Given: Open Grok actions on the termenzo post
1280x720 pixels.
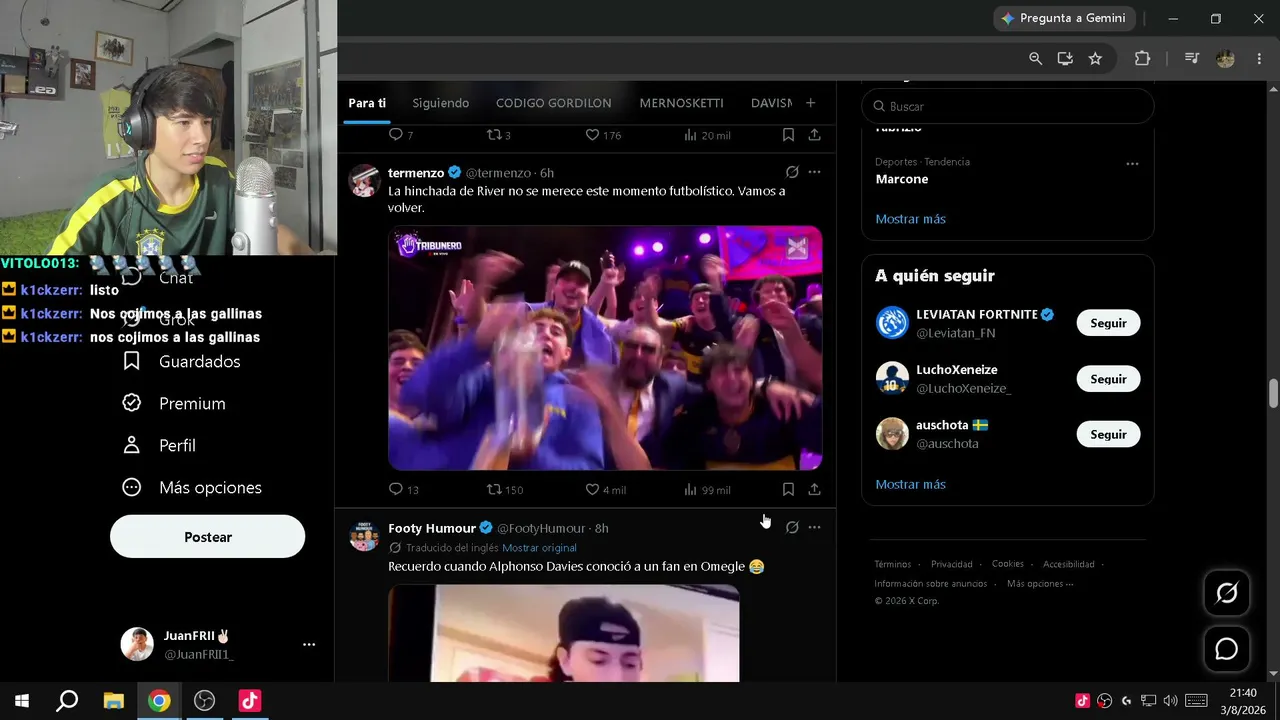Looking at the screenshot, I should coord(792,172).
